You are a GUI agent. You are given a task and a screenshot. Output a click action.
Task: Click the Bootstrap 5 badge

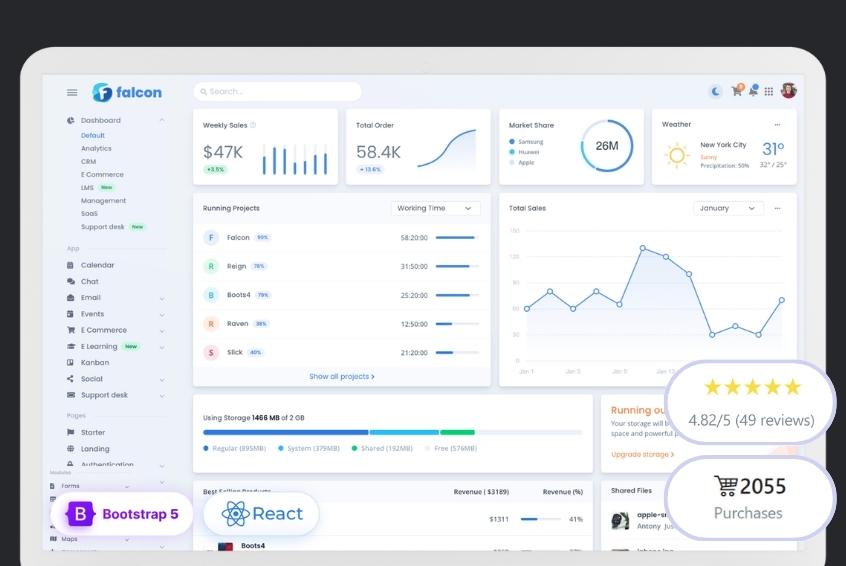click(x=122, y=514)
